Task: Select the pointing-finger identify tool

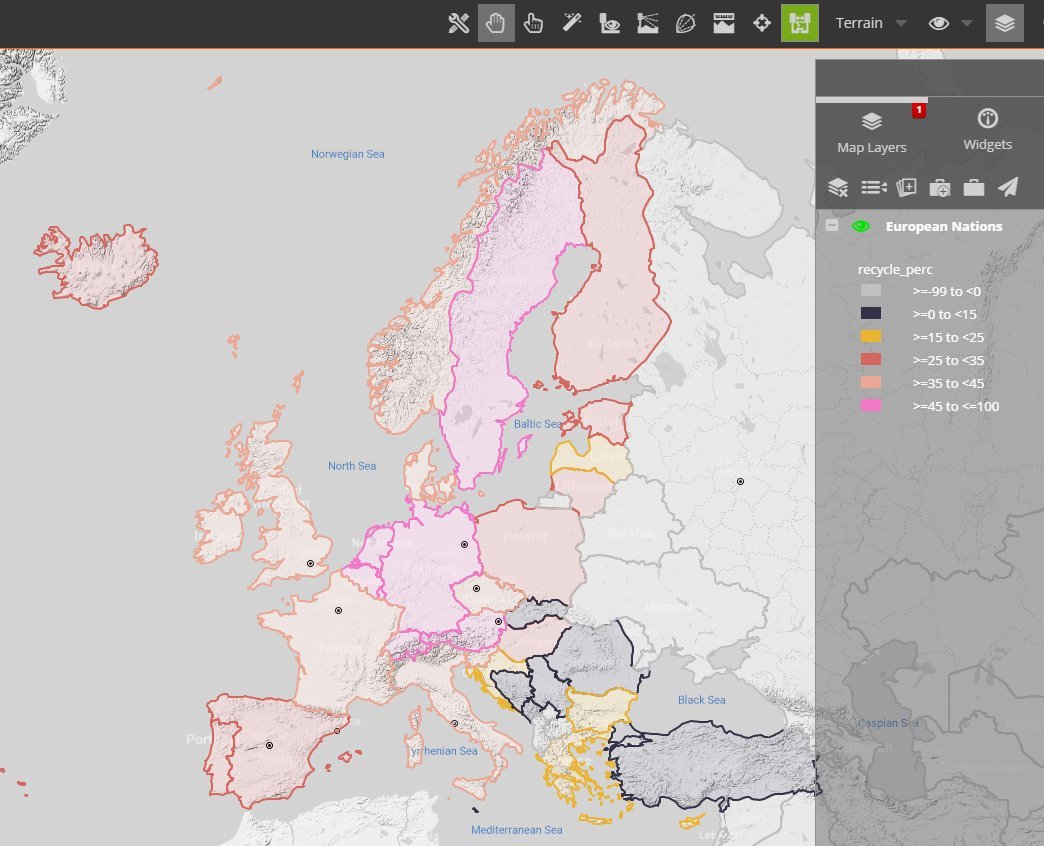Action: coord(534,23)
